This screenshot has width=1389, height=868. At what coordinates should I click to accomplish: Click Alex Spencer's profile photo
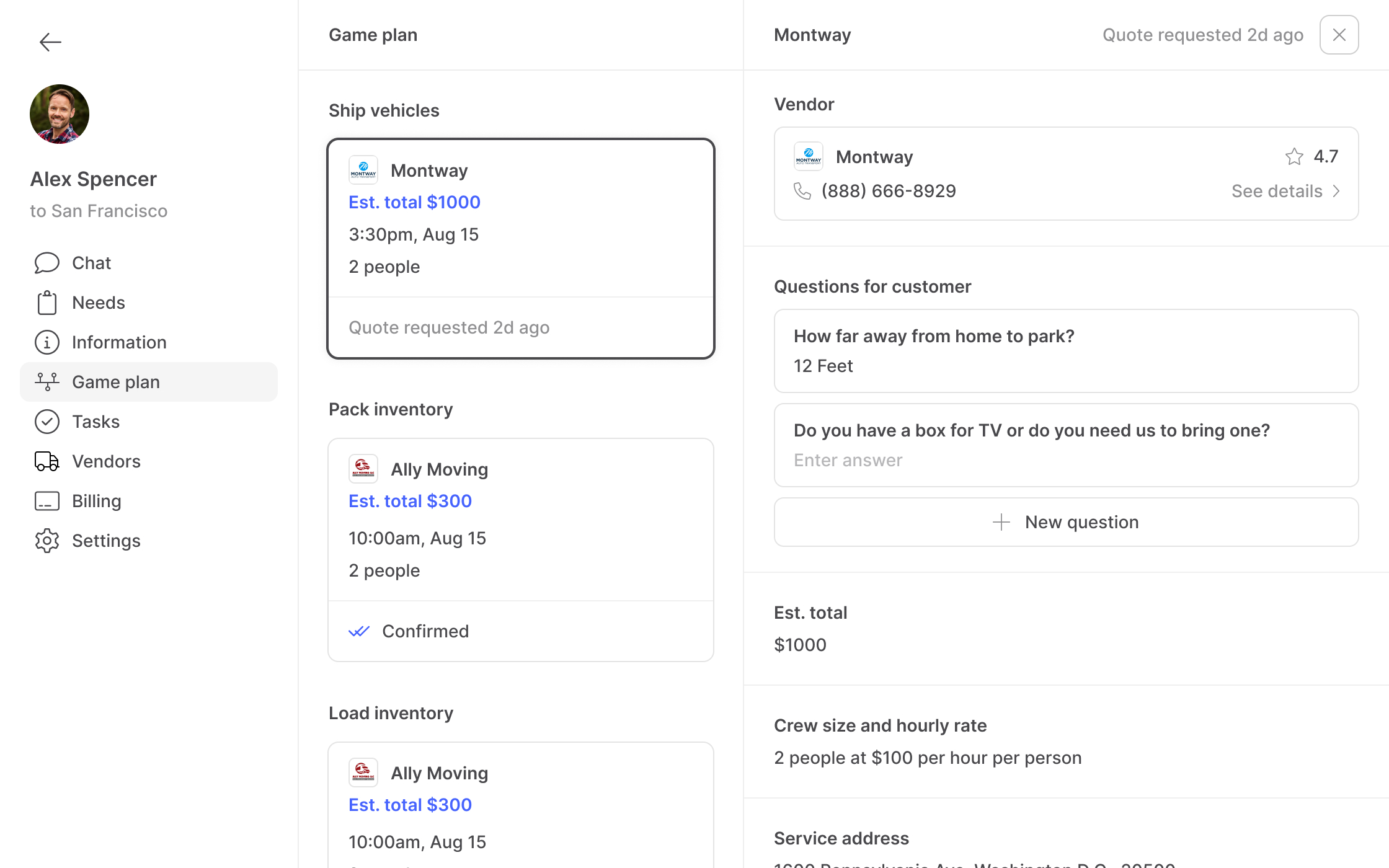tap(60, 114)
